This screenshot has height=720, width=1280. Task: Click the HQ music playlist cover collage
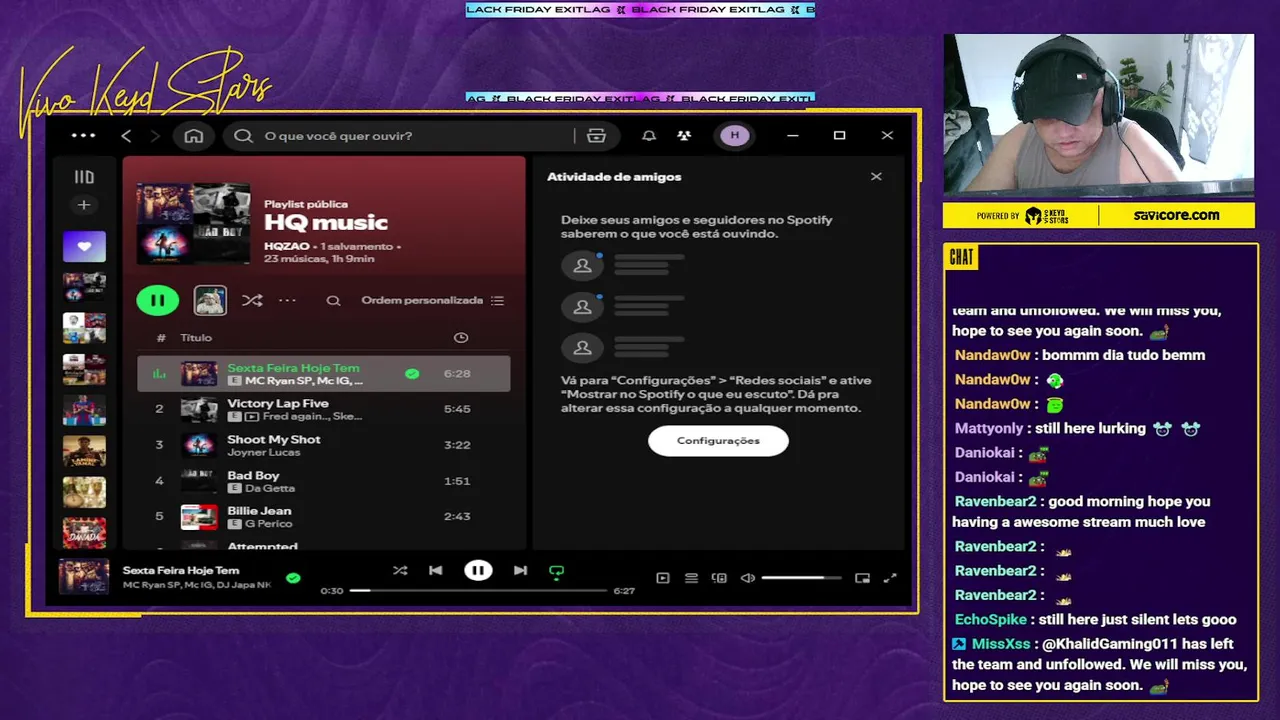point(193,223)
